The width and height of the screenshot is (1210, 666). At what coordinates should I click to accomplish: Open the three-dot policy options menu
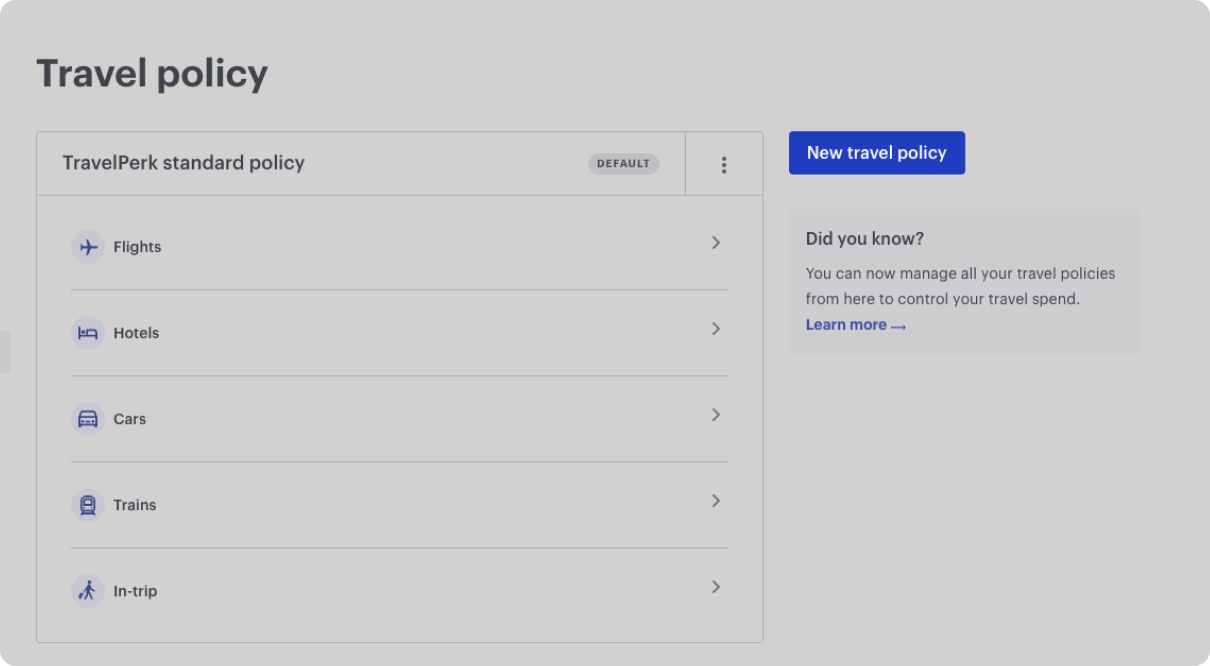pyautogui.click(x=724, y=165)
